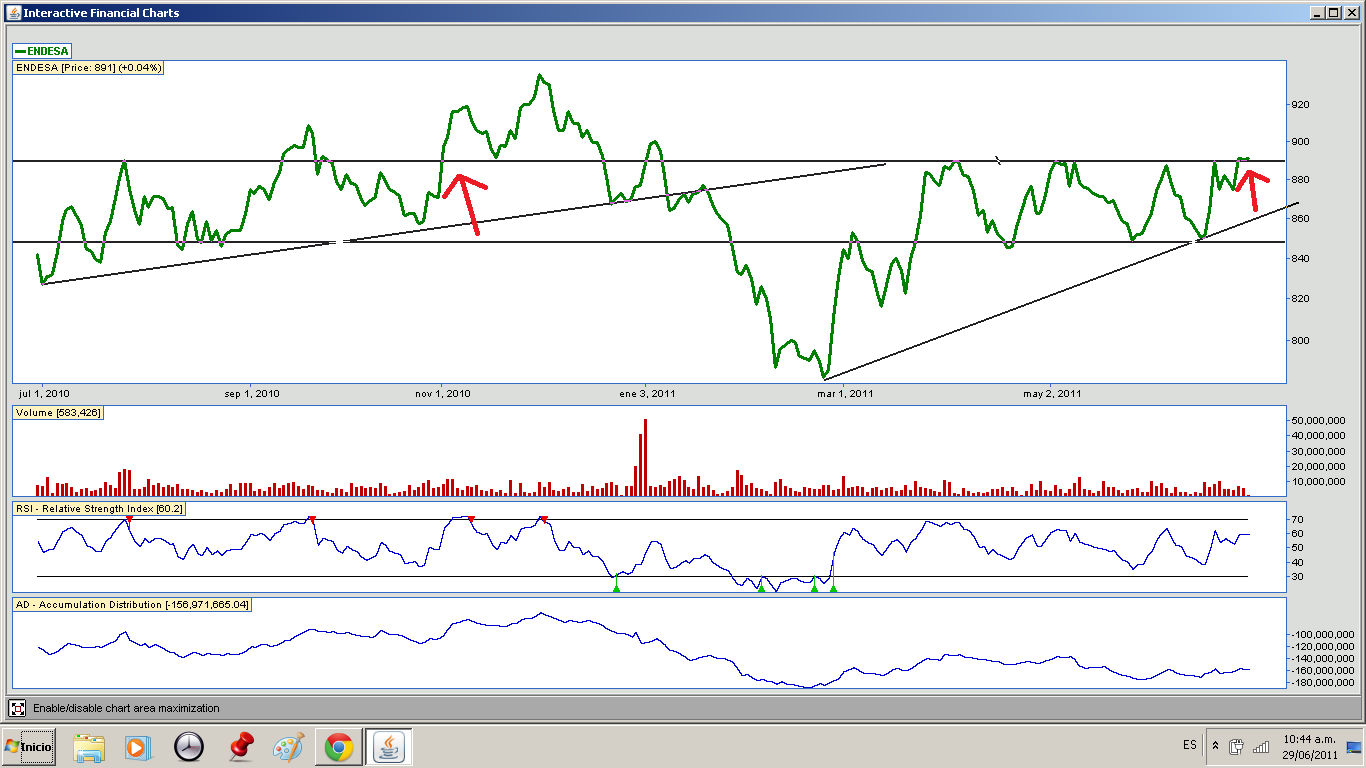Viewport: 1366px width, 768px height.
Task: Click the 900 price axis value
Action: click(x=1300, y=142)
